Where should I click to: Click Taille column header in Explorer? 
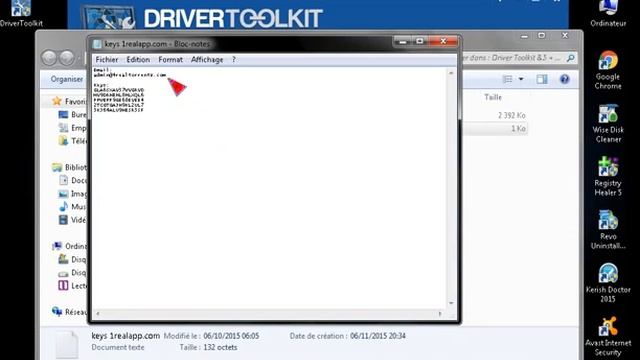click(493, 97)
